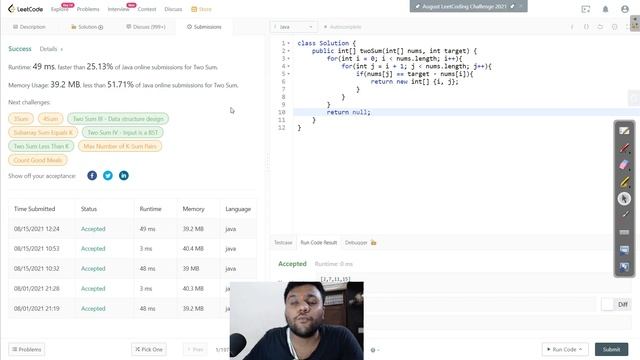
Task: Collapse the twoSum method fold arrow on line 2
Action: [289, 51]
